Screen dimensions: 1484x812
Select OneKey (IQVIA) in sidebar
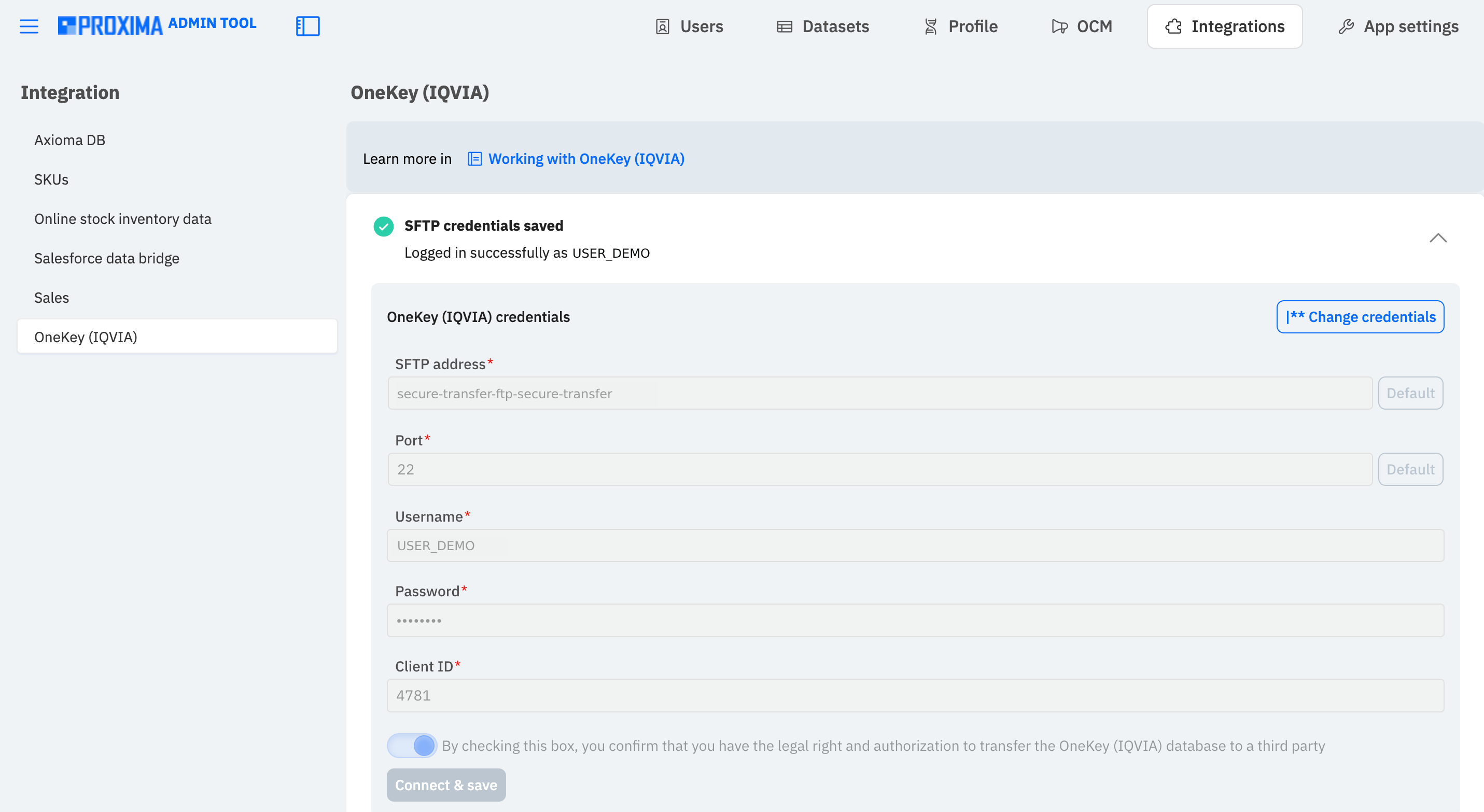177,337
